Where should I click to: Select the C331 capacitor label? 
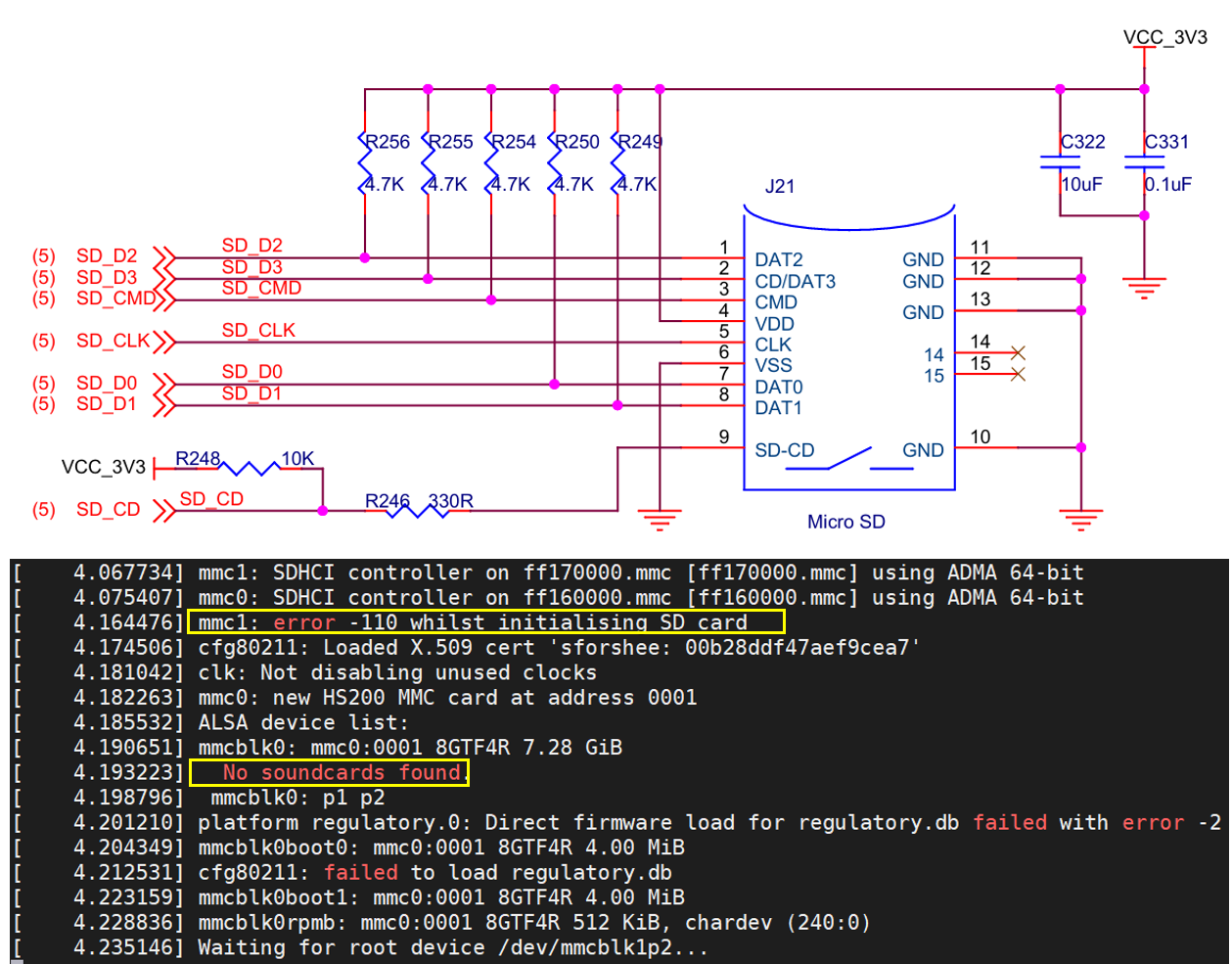point(1167,142)
